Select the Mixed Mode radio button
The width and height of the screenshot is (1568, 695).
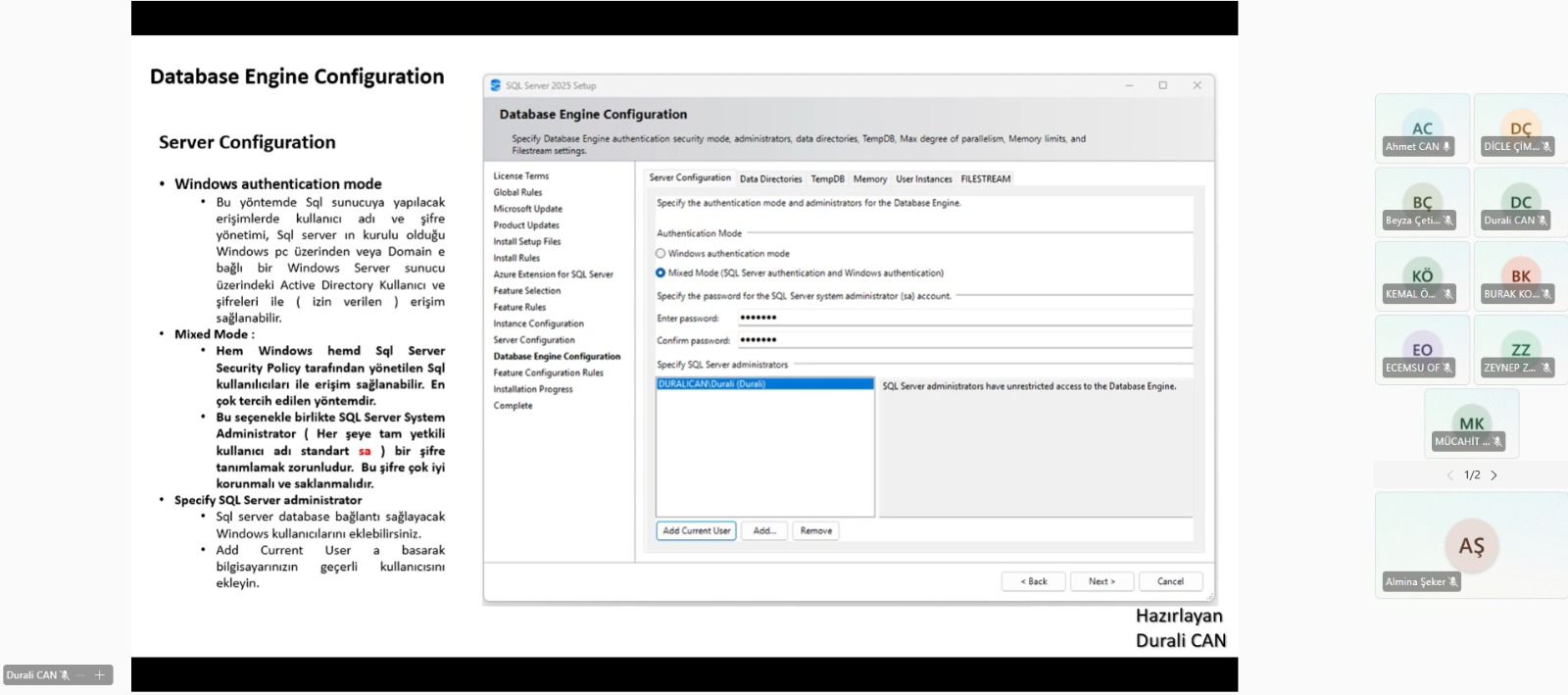[x=661, y=273]
